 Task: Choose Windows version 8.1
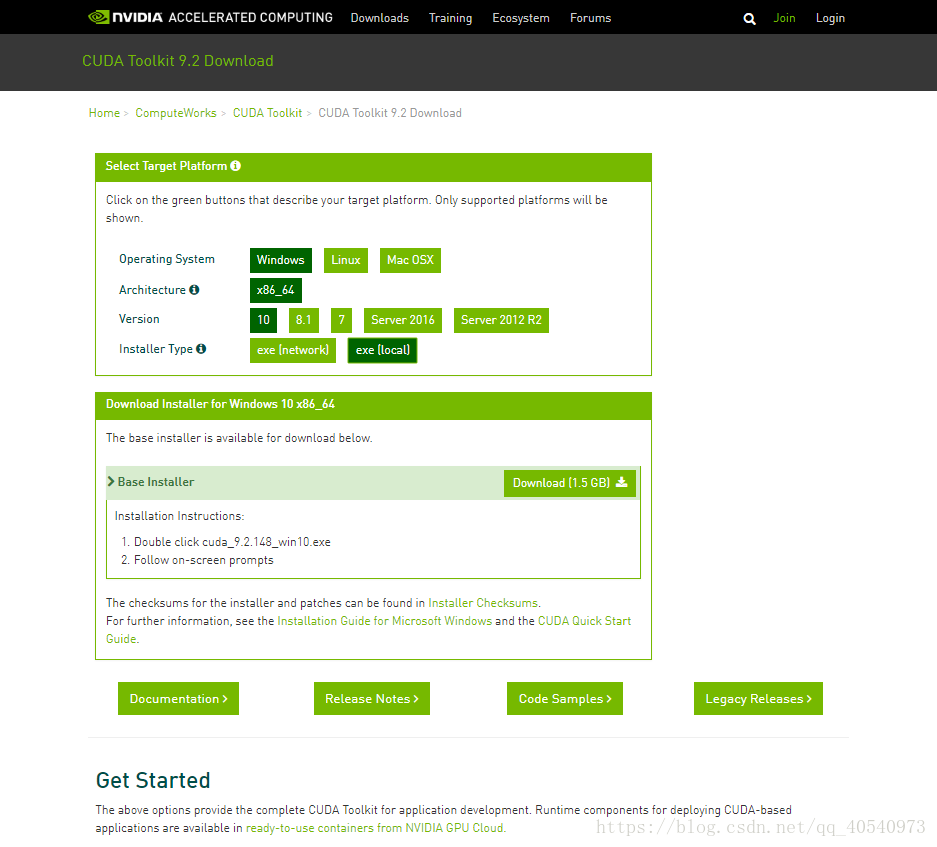pos(304,320)
